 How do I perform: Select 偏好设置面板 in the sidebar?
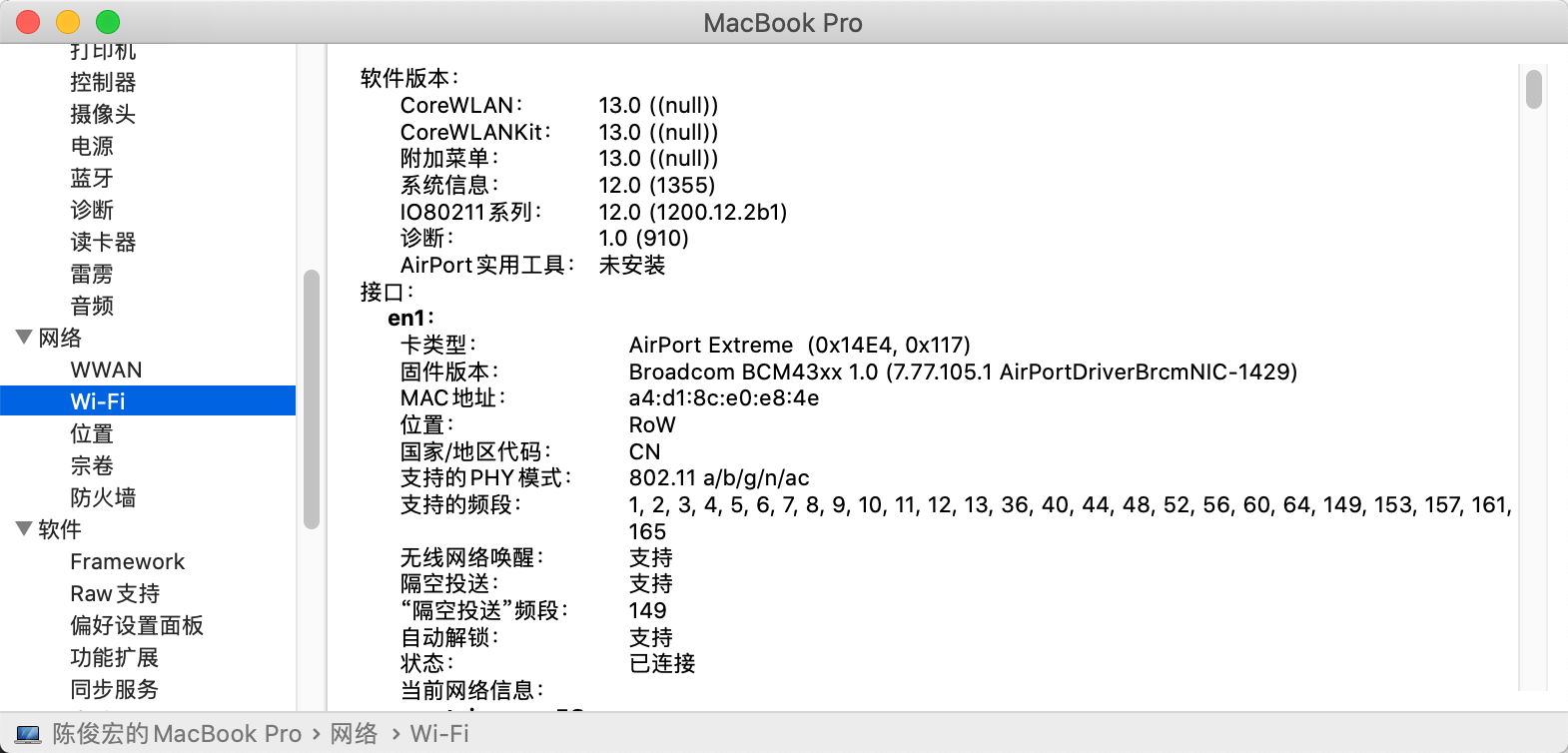(x=137, y=625)
